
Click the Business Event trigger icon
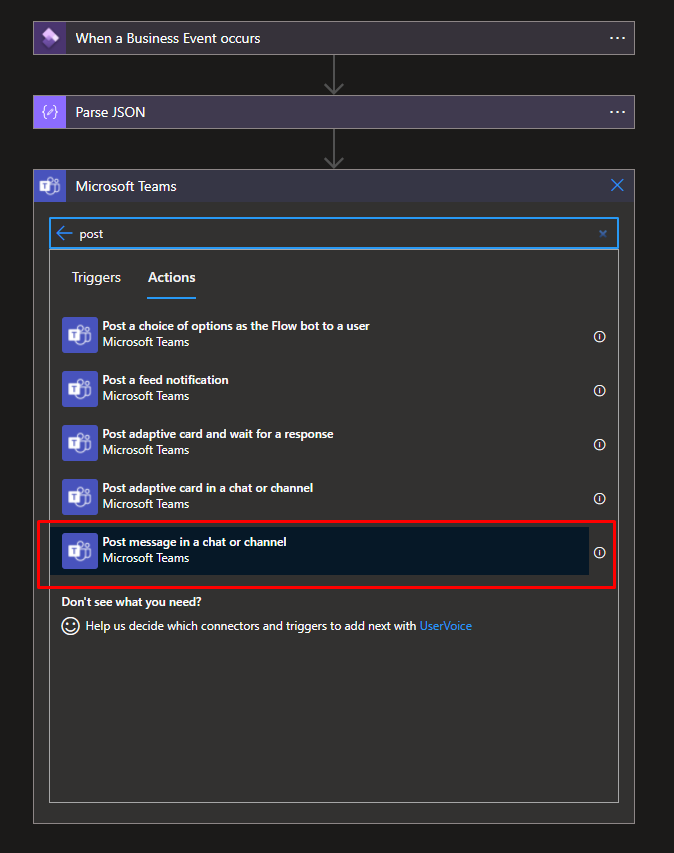coord(49,38)
